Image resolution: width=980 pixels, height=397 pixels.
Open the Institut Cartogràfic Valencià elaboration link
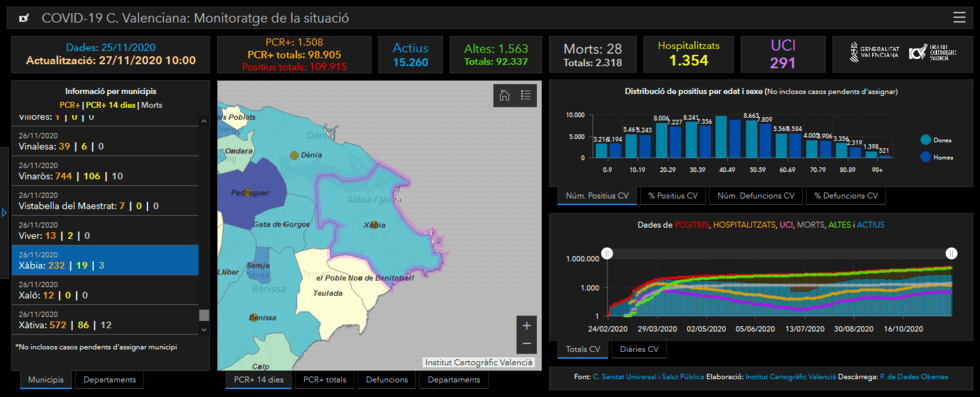coord(791,377)
